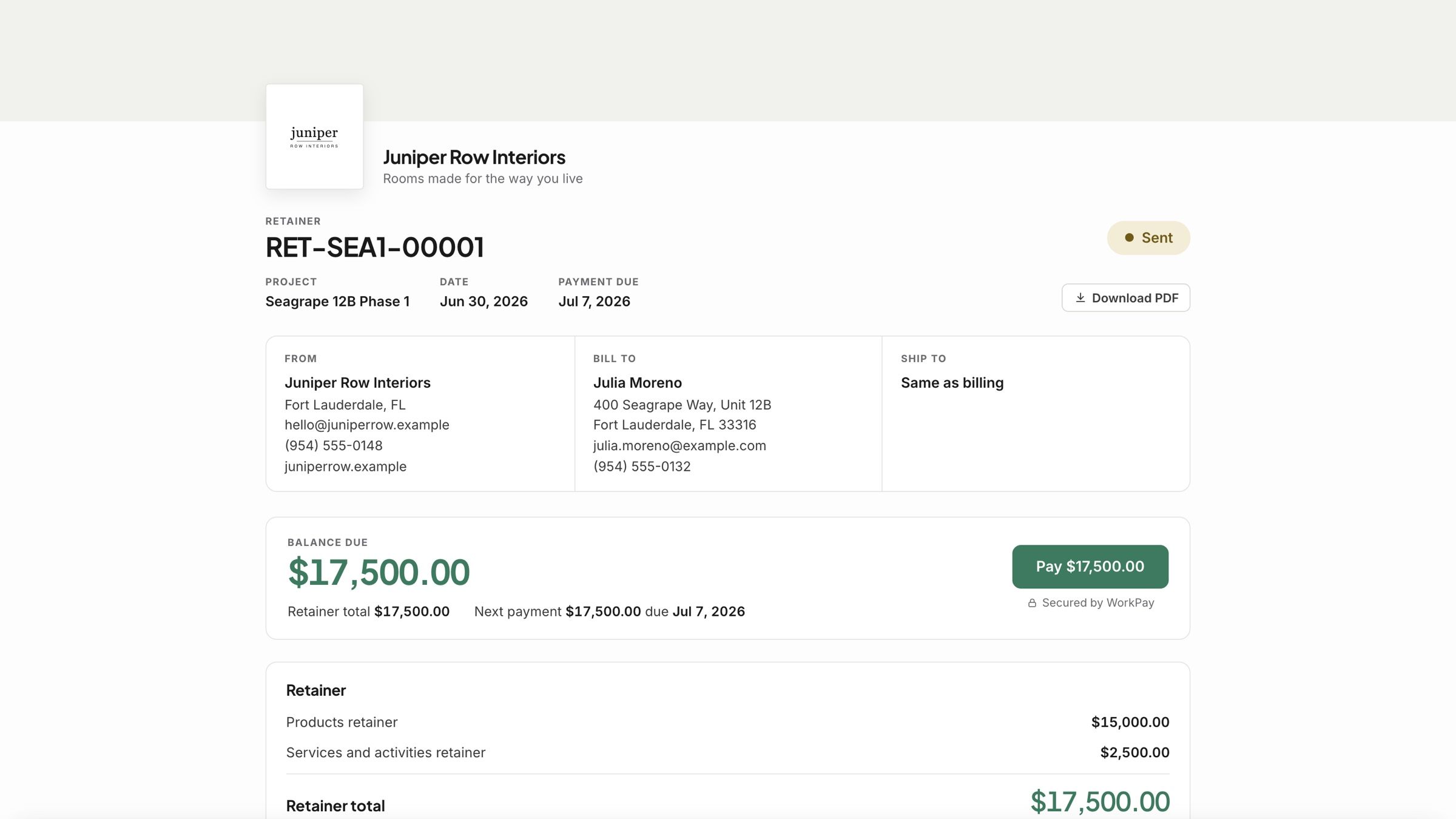Screen dimensions: 1456x819
Task: Click the large $17,500.00 balance due amount
Action: click(379, 572)
